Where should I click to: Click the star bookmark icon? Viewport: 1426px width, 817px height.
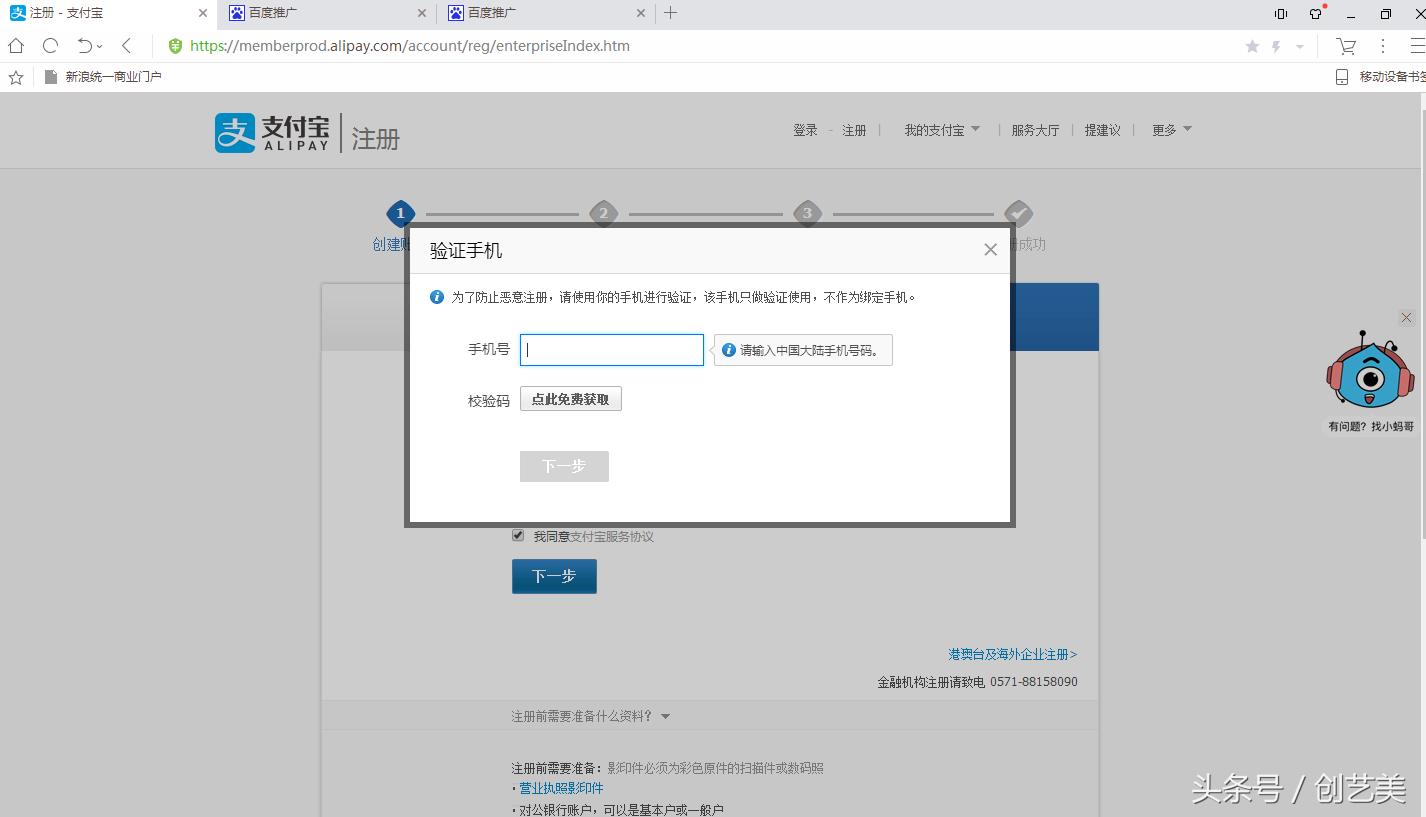tap(1252, 46)
